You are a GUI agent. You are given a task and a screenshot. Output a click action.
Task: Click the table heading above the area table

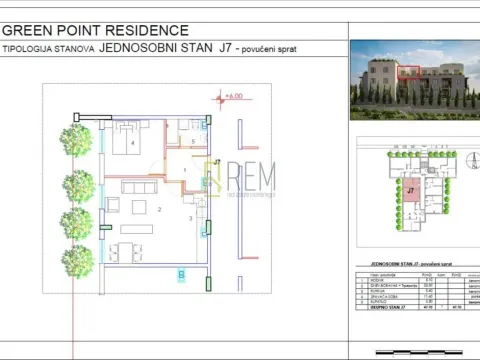411,264
